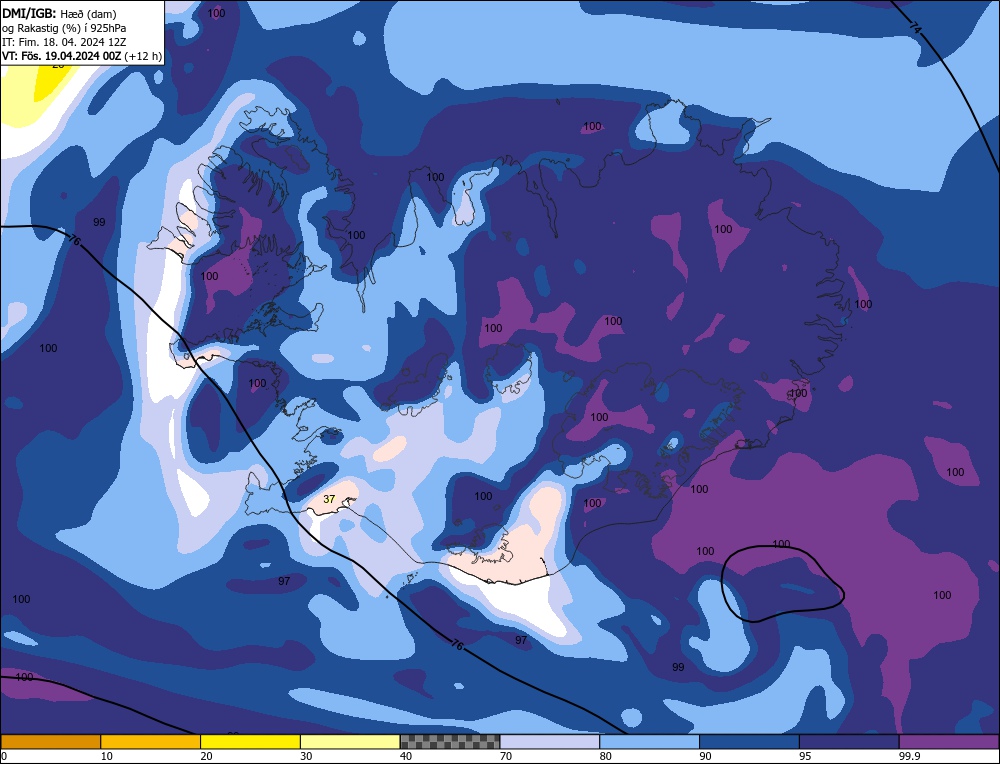Click the init time 'IT: Fim. 18. 04. 2024 12Z'

(x=64, y=42)
